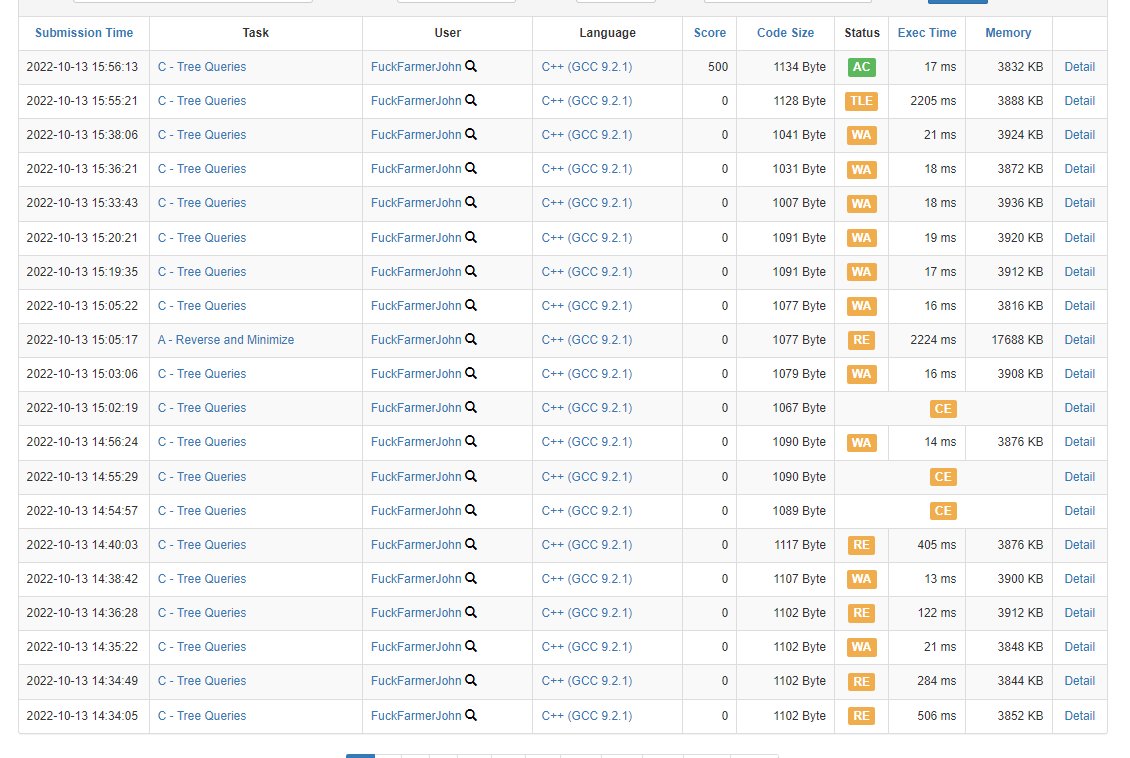This screenshot has width=1130, height=758.
Task: Open Detail of 15:02:19 CE submission
Action: coord(1080,408)
